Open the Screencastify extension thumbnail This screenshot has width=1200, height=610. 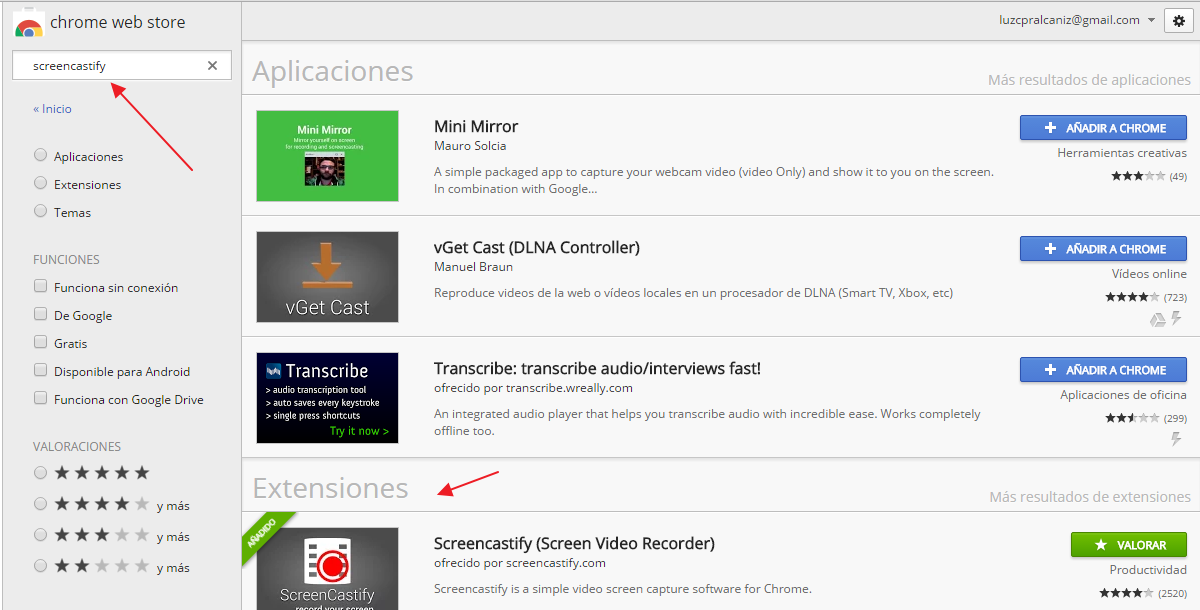click(x=327, y=569)
